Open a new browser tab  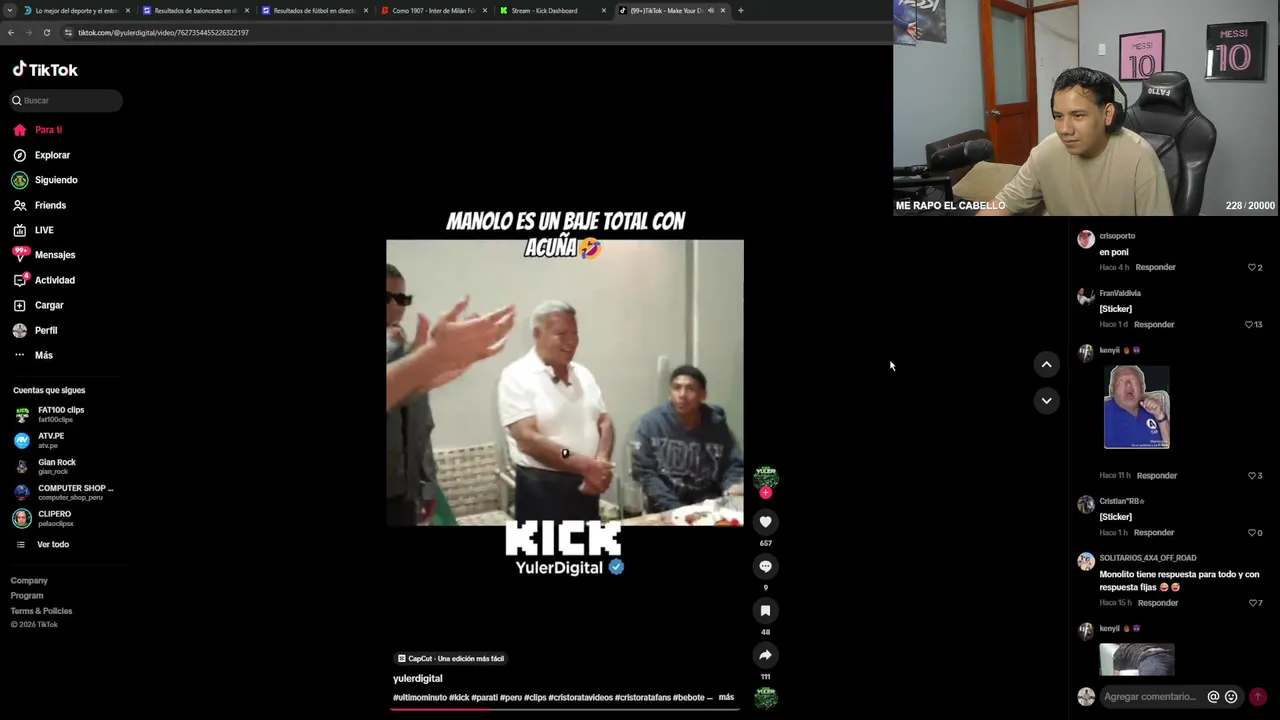[x=740, y=10]
